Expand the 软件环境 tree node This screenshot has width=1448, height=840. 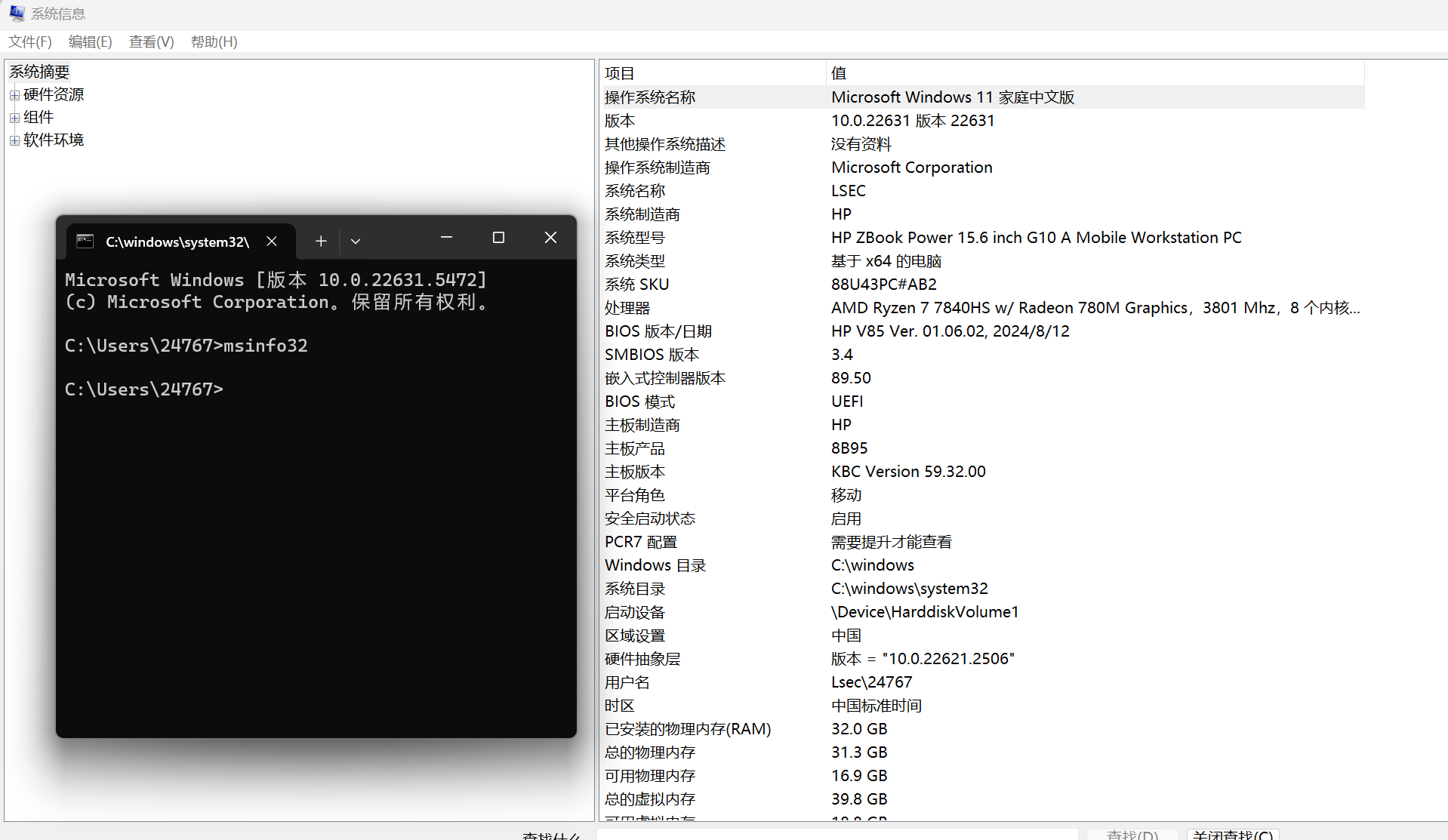(14, 140)
